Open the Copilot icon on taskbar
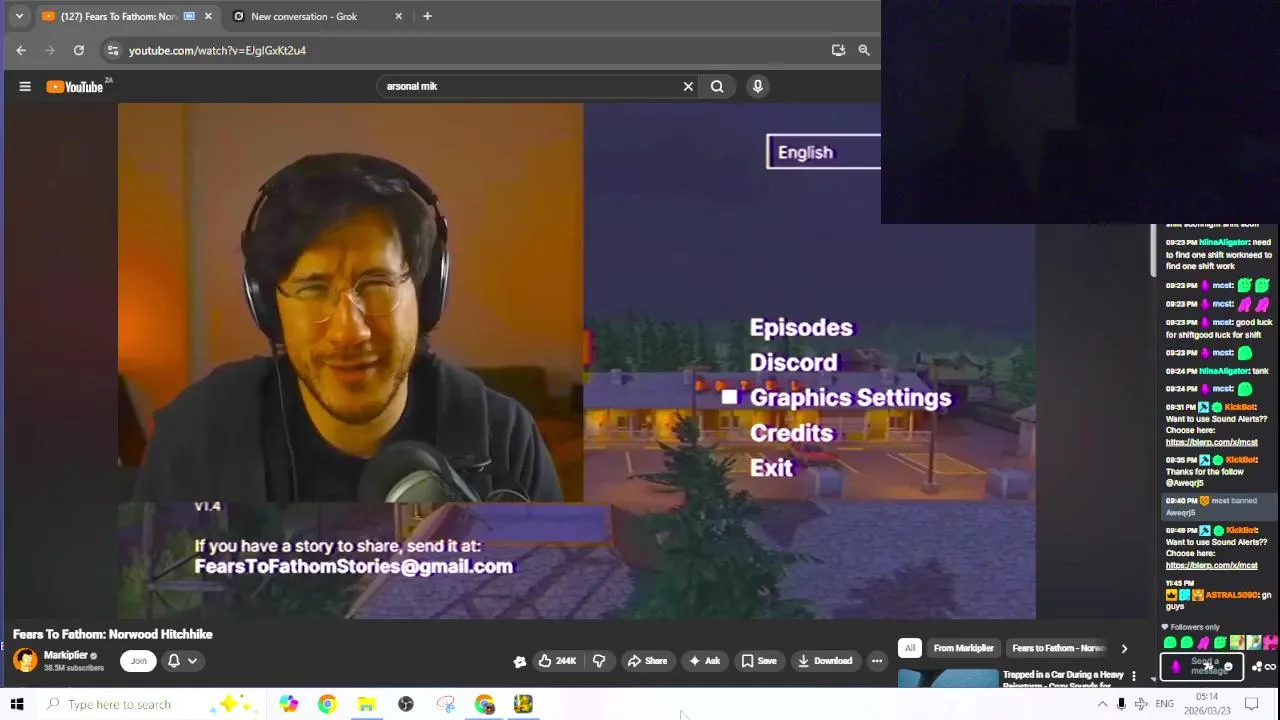 click(x=288, y=704)
